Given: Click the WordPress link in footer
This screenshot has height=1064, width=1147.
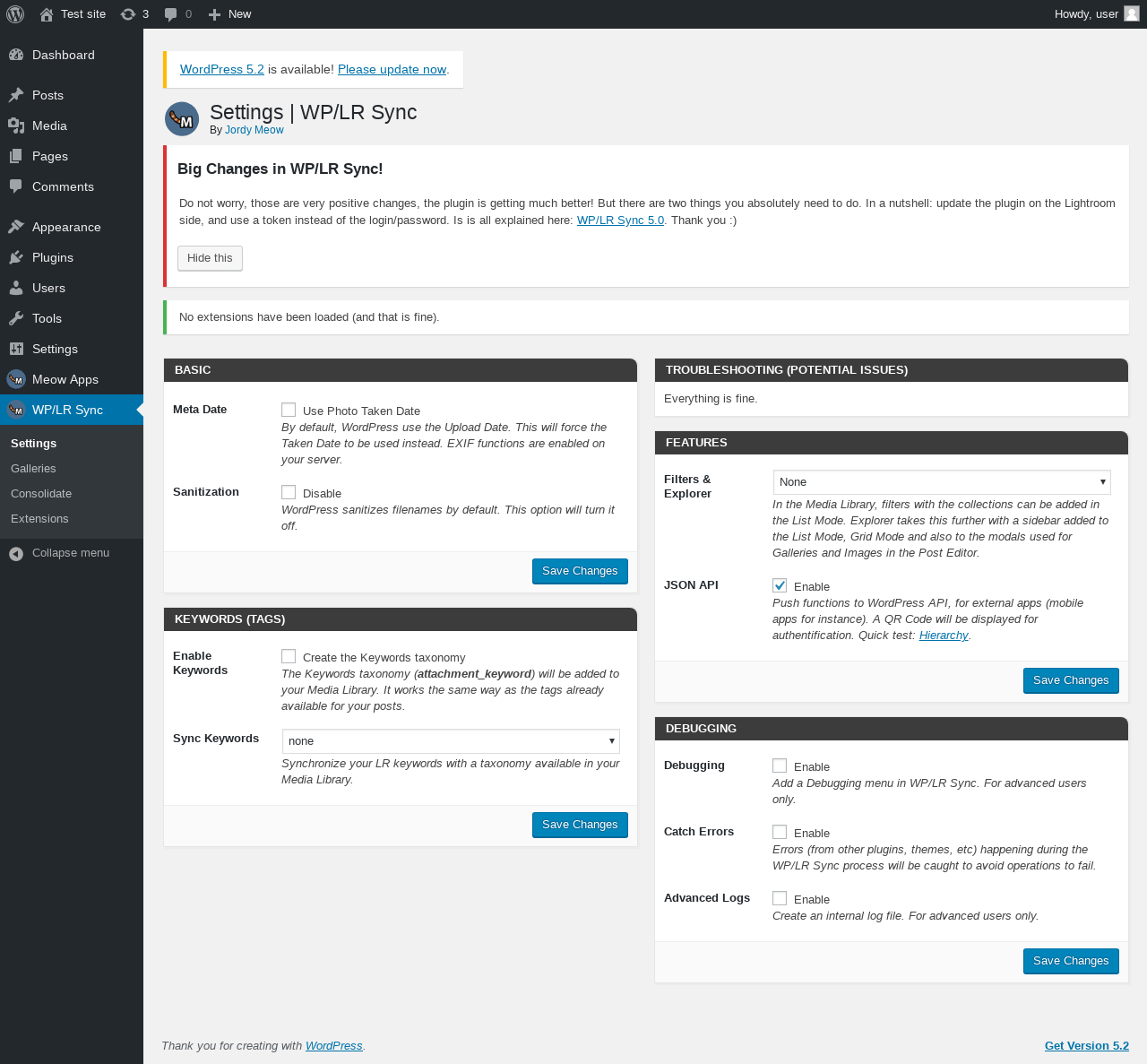Looking at the screenshot, I should coord(334,1046).
